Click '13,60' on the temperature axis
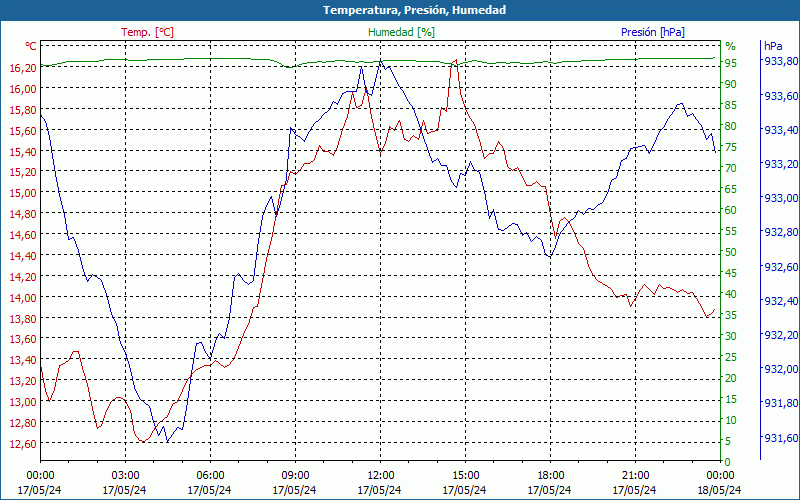This screenshot has height=500, width=800. [x=23, y=339]
